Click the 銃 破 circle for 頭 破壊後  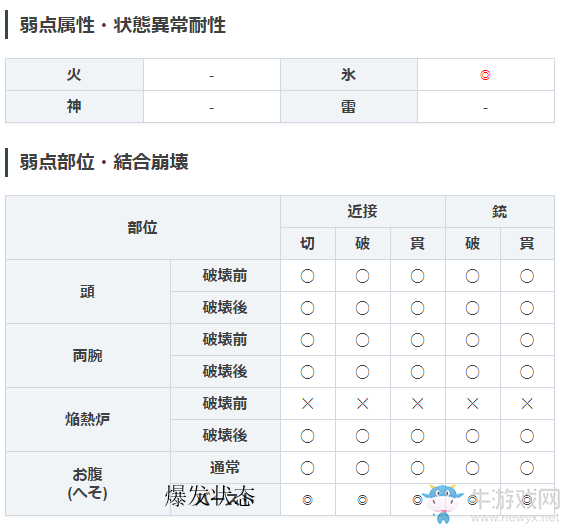(x=472, y=308)
